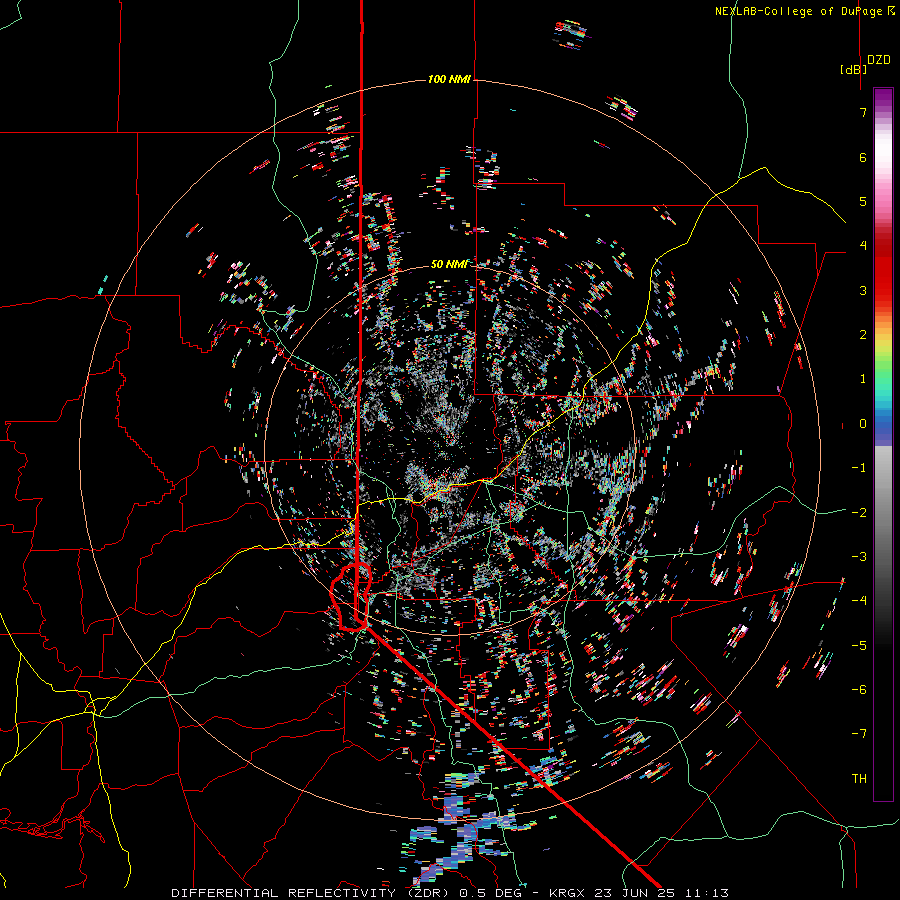Screen dimensions: 900x900
Task: Click the TH label on the scale
Action: click(x=859, y=779)
